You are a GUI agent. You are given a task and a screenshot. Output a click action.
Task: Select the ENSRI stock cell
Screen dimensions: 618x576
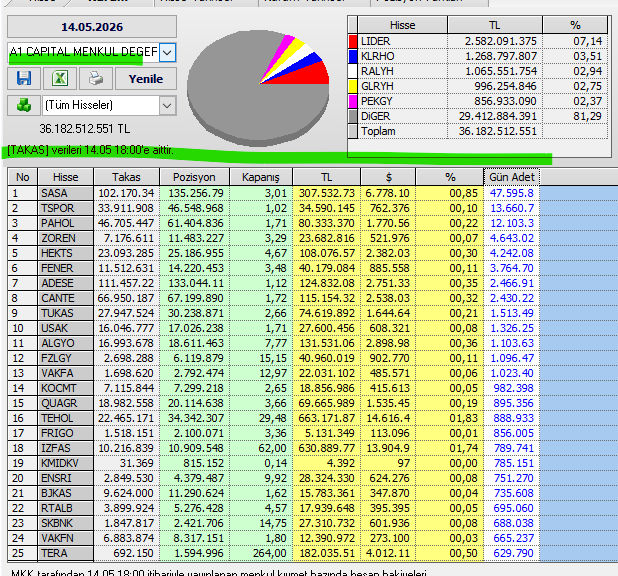[66, 478]
